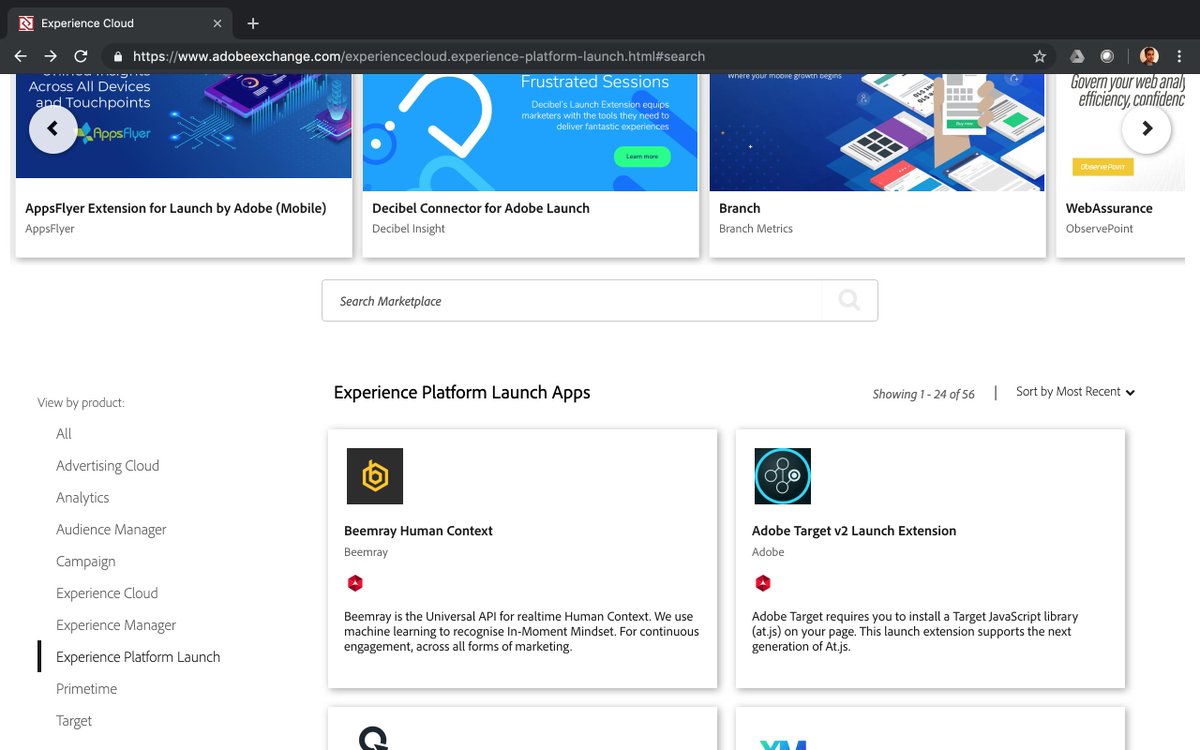Filter by Campaign product
Screen dimensions: 1200x750
pos(86,562)
